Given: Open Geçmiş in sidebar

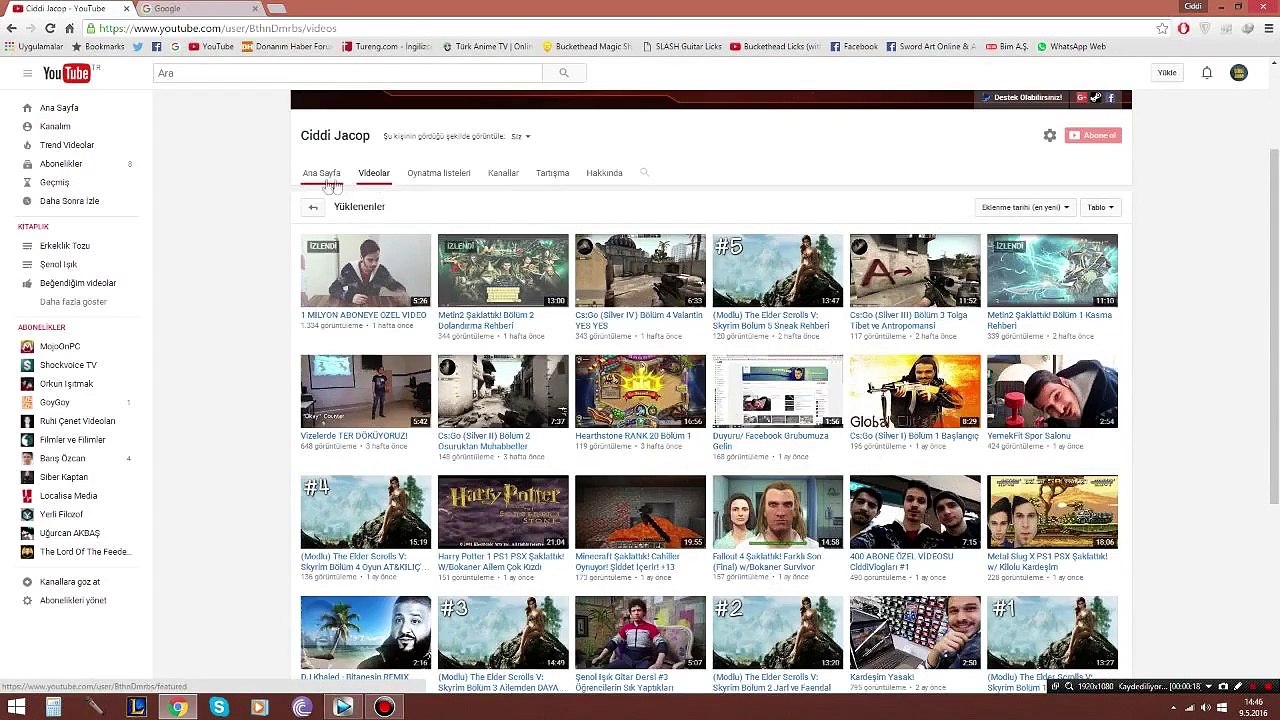Looking at the screenshot, I should [x=54, y=182].
